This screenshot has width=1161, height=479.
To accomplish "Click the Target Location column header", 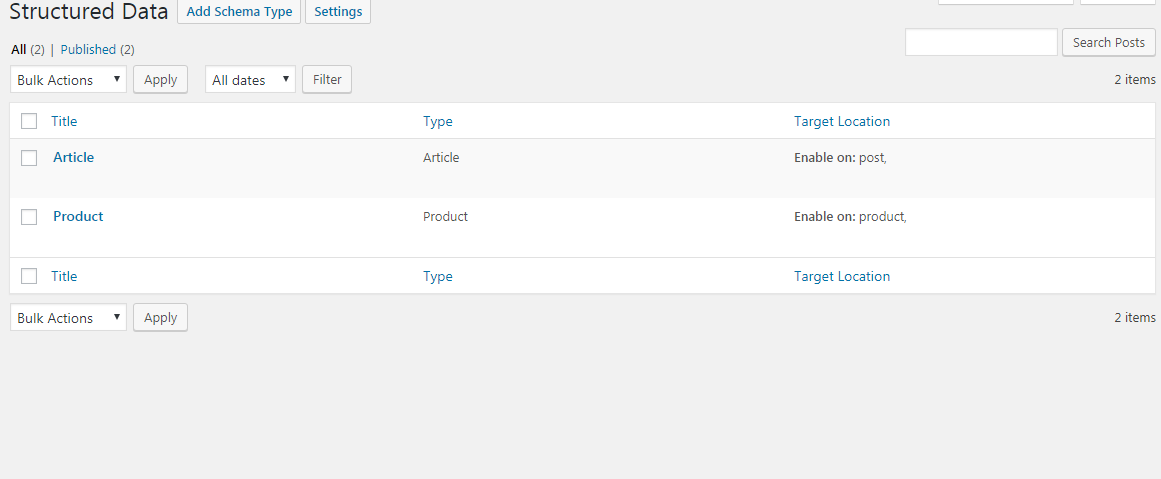I will (x=842, y=121).
